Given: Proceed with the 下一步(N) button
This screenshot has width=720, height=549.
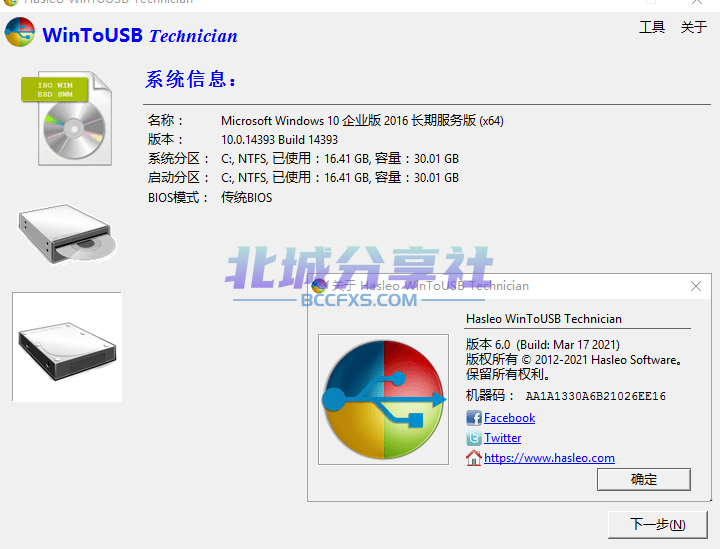Looking at the screenshot, I should [658, 524].
